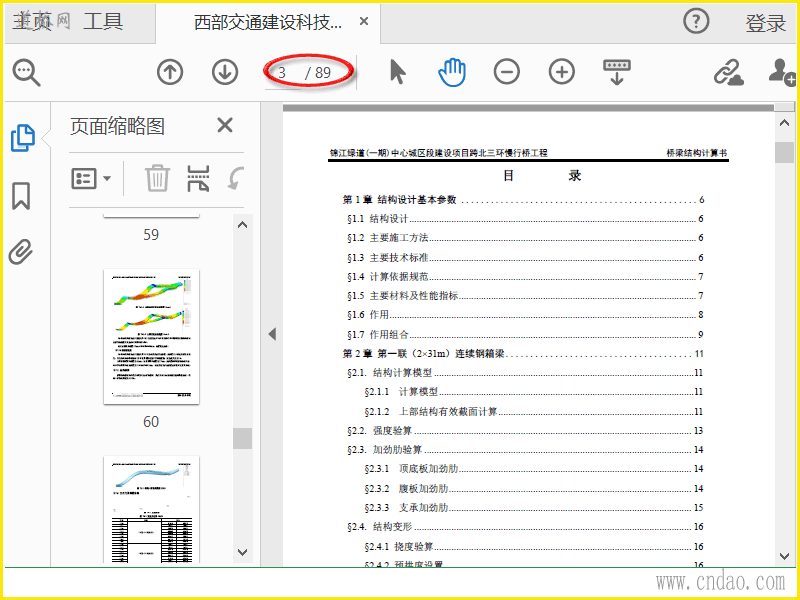Click TOC entry §1.5 主要材料及性能指标

pos(525,295)
